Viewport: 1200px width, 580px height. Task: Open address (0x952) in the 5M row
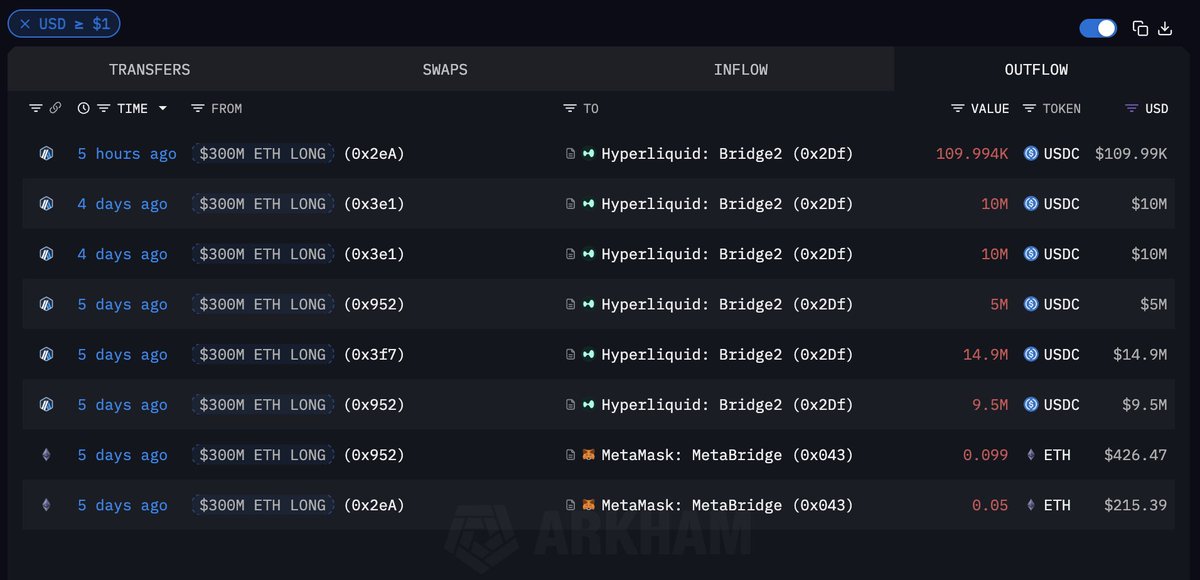pyautogui.click(x=374, y=304)
